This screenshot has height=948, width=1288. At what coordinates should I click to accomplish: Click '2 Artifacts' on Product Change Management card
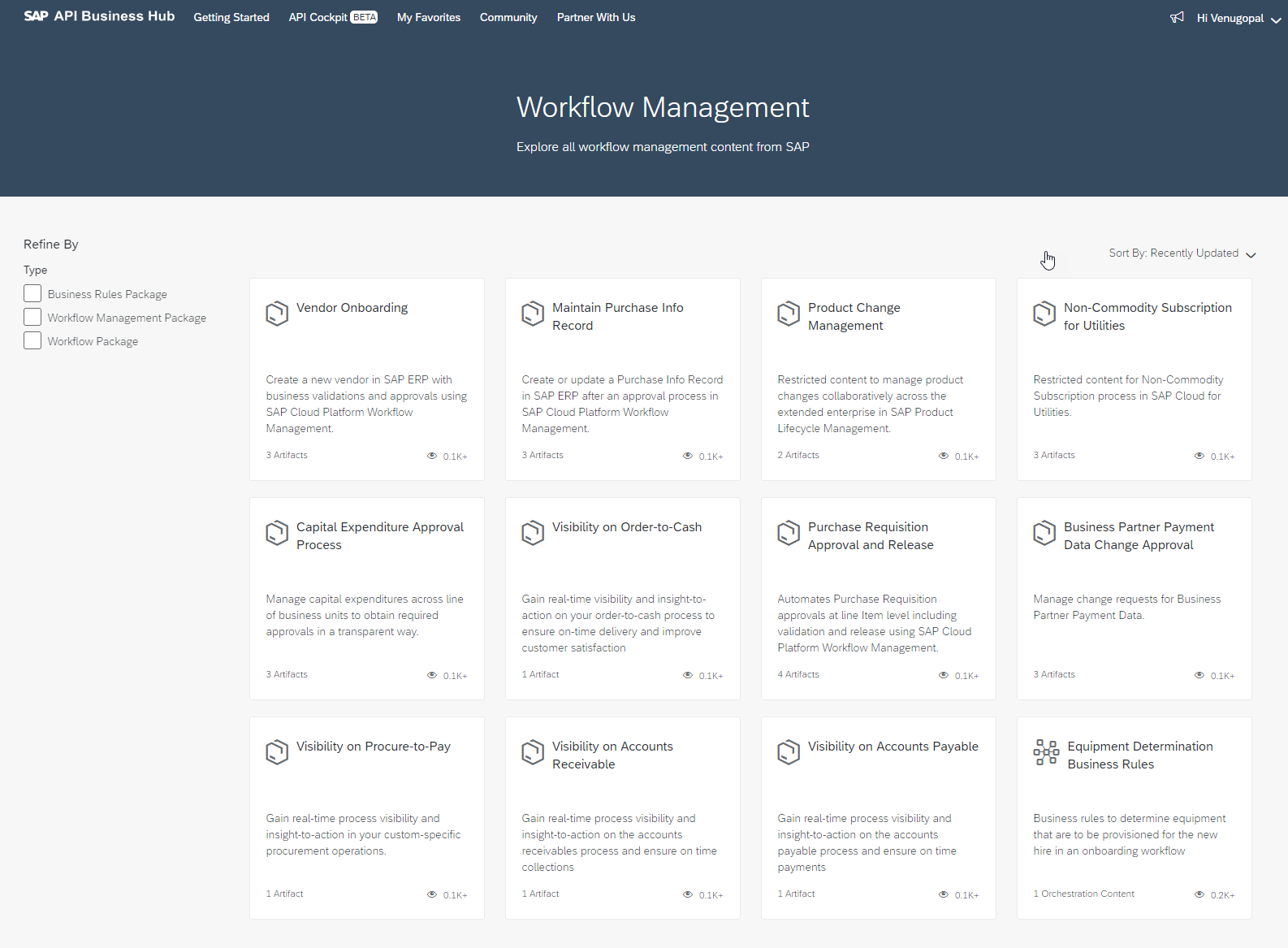coord(798,455)
